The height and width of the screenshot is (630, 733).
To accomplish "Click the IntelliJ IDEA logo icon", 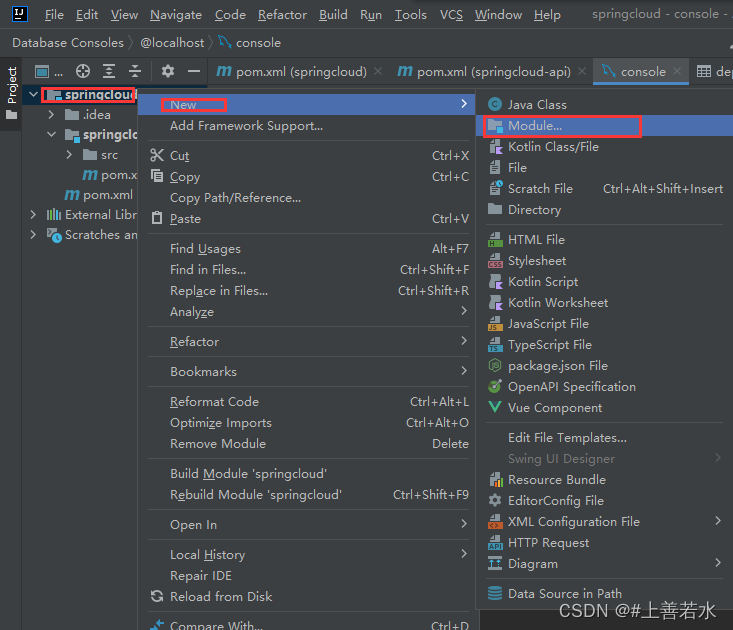I will (19, 14).
